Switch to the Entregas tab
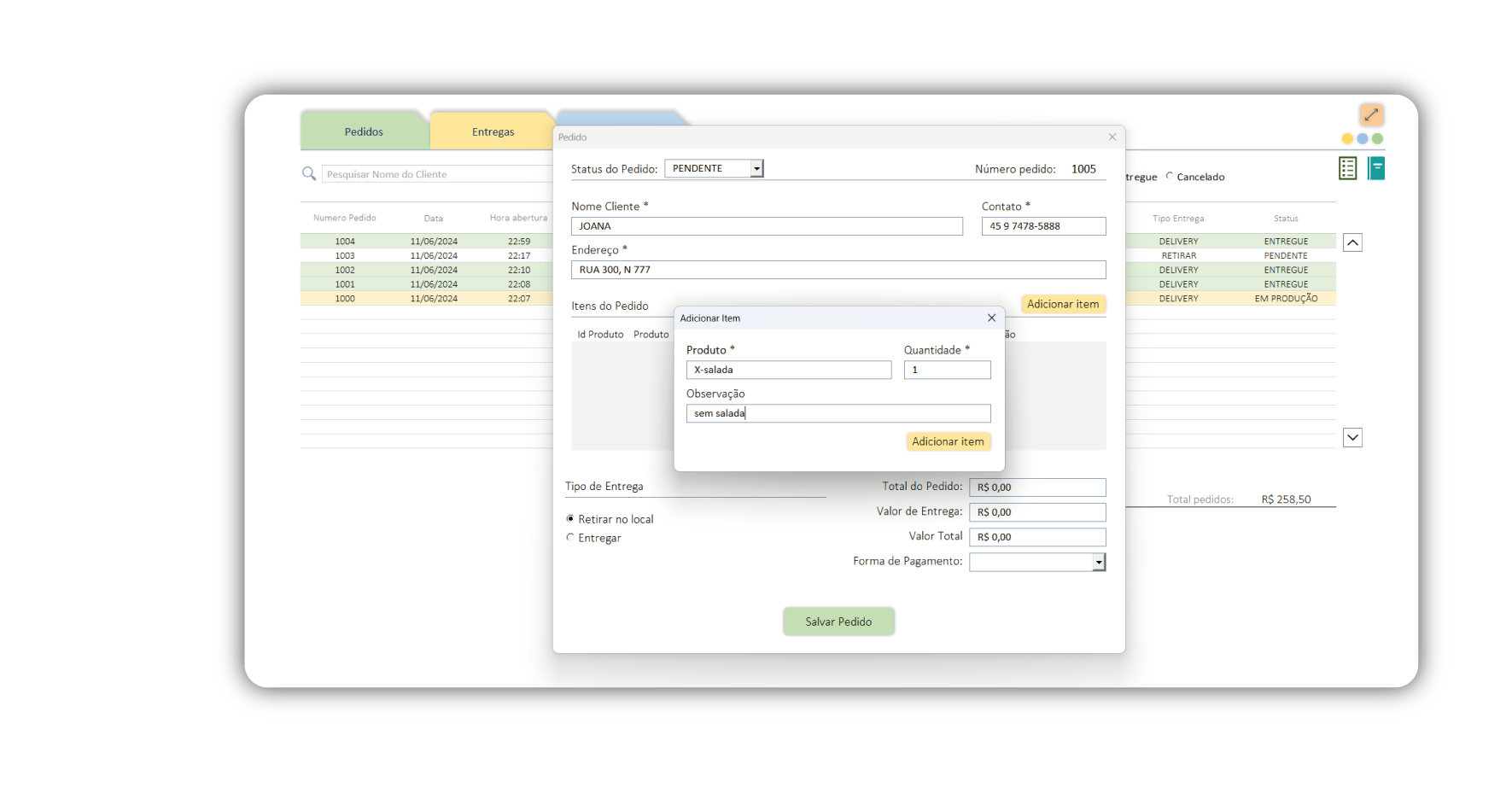 pyautogui.click(x=493, y=131)
